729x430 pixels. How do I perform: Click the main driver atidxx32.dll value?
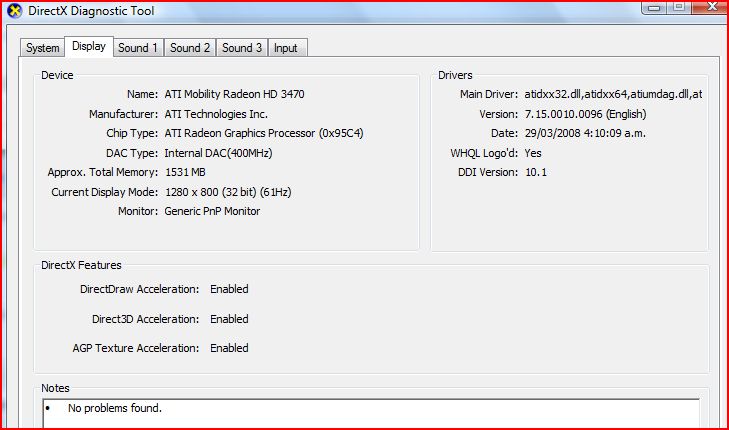pyautogui.click(x=613, y=94)
